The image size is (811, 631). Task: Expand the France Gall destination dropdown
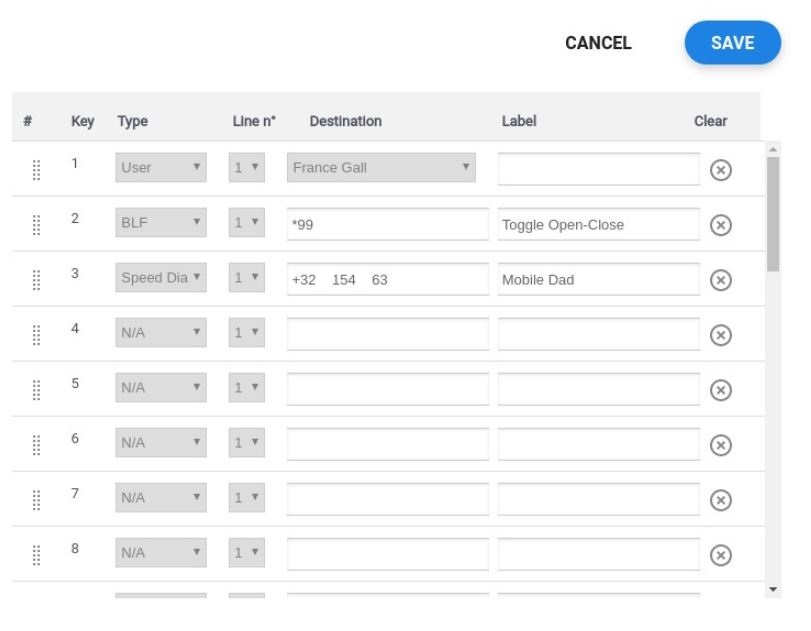pos(381,168)
